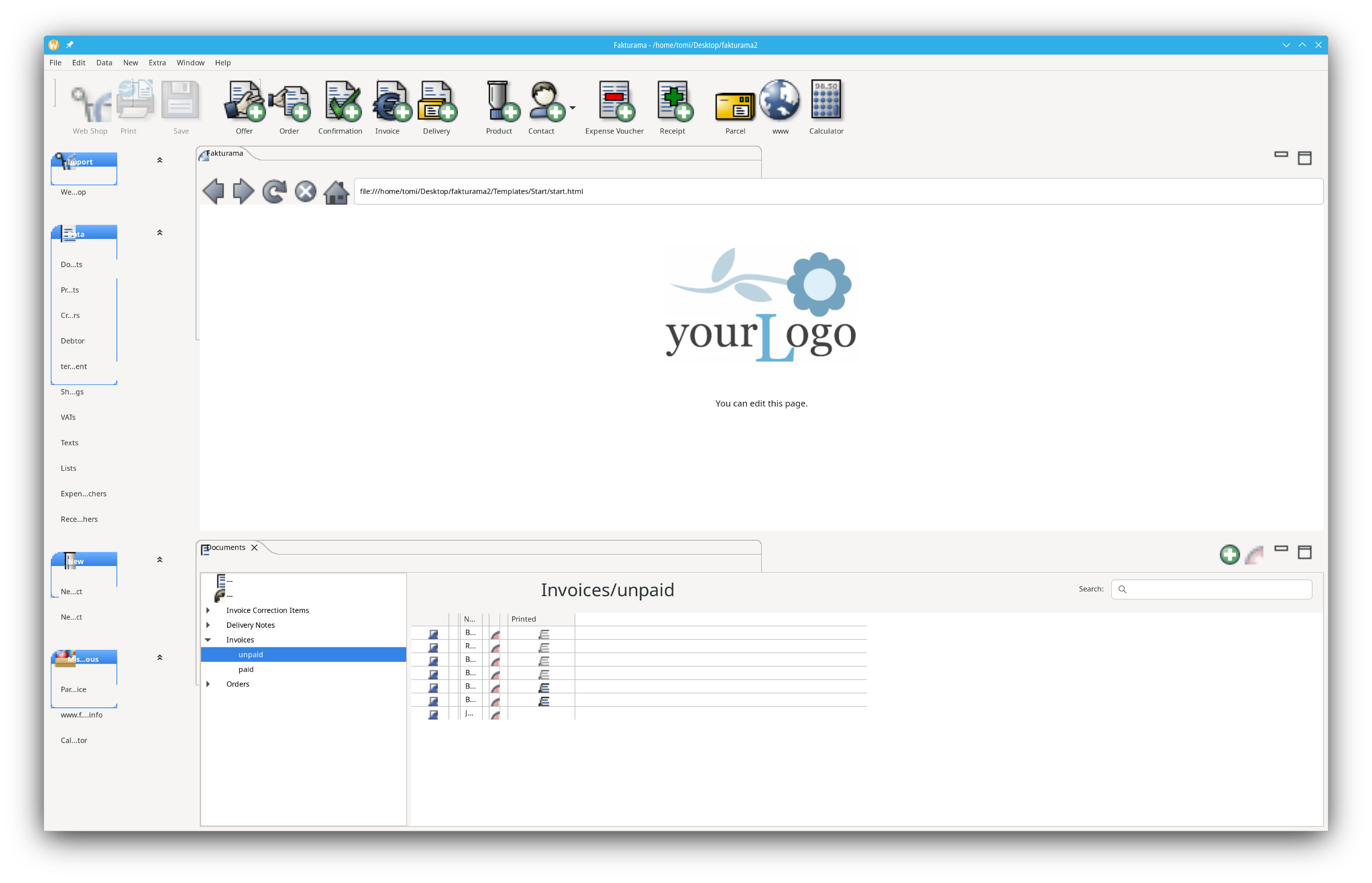Image resolution: width=1372 pixels, height=883 pixels.
Task: Expand the Orders tree node
Action: 208,684
